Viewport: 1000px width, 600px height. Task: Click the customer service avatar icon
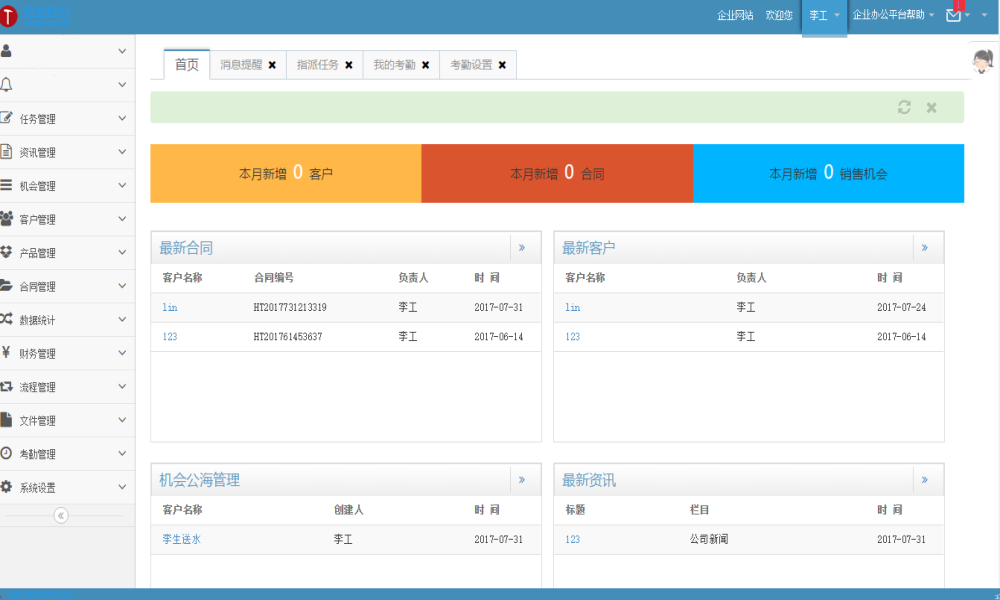pos(983,61)
